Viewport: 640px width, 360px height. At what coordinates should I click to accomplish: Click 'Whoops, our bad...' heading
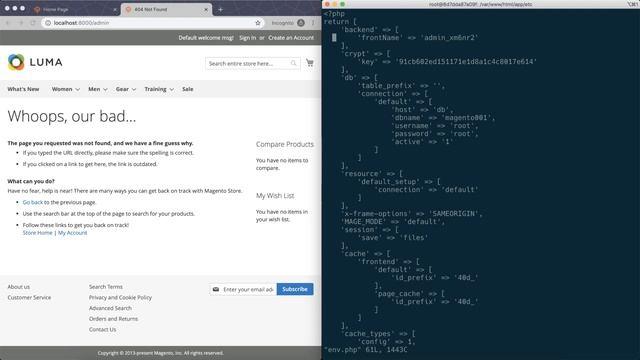pos(71,116)
